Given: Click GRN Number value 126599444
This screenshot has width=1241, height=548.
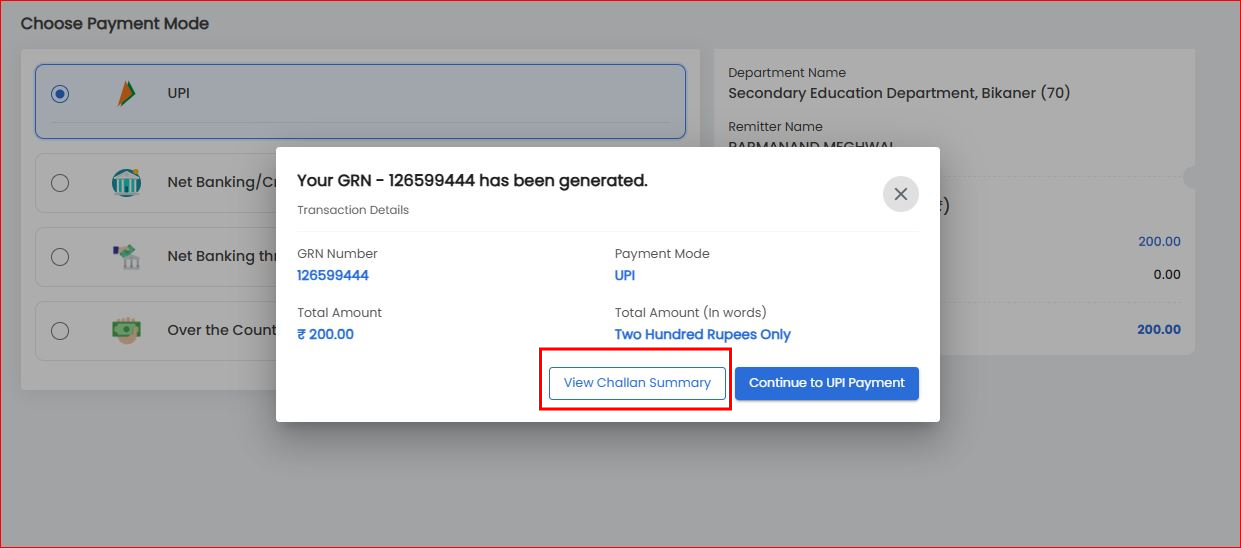Looking at the screenshot, I should pos(333,276).
